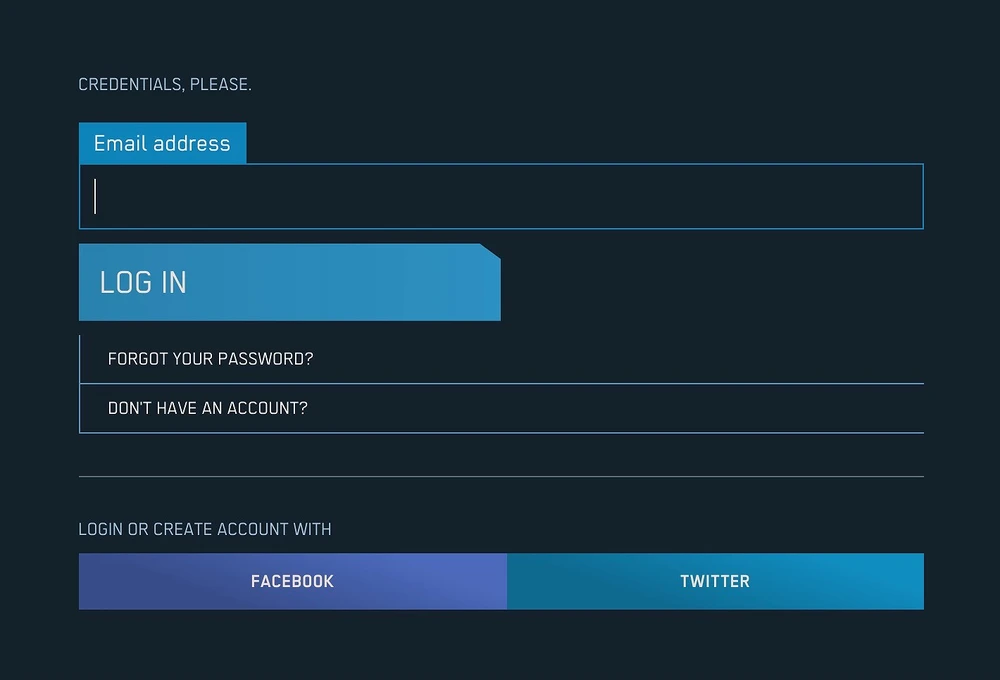
Task: Click the Login or Create Account With text
Action: 205,529
